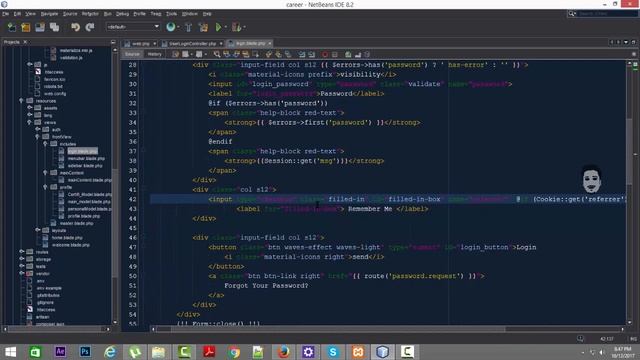This screenshot has height=360, width=640.
Task: Click the Toggle Rectangular Selection icon
Action: [x=256, y=54]
